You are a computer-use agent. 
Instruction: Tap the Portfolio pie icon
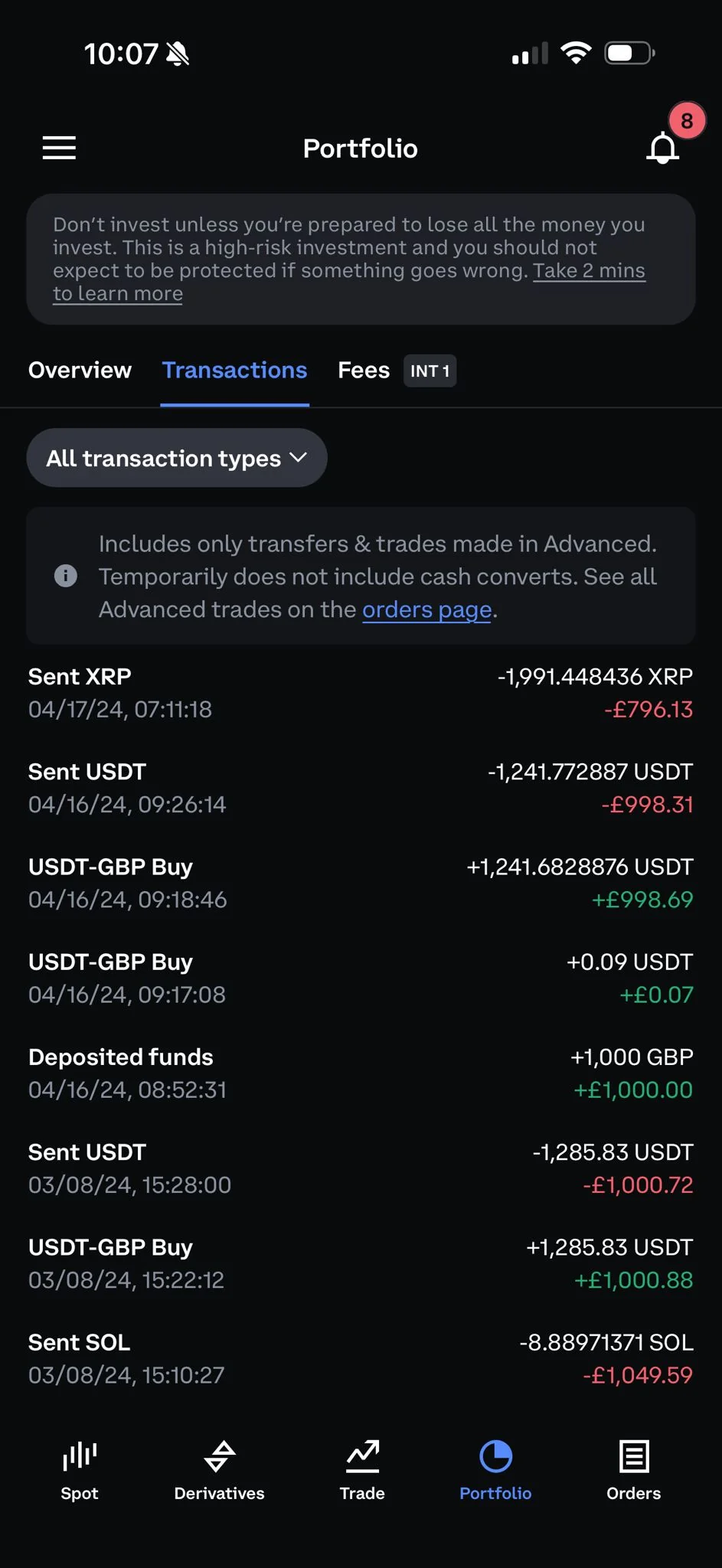(x=495, y=1456)
